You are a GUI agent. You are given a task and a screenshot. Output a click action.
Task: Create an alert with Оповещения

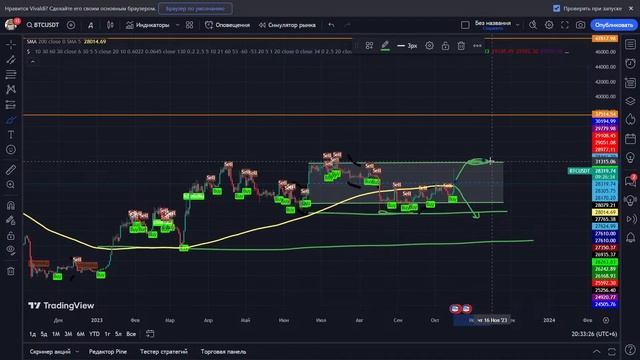(x=227, y=25)
